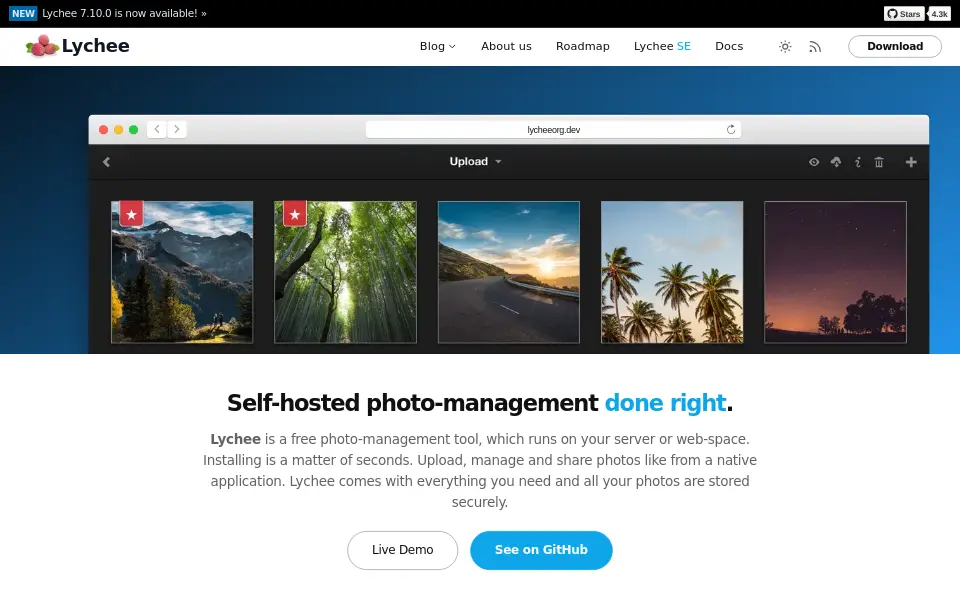The height and width of the screenshot is (600, 960).
Task: Click the browser forward arrow in mockup
Action: pos(177,129)
